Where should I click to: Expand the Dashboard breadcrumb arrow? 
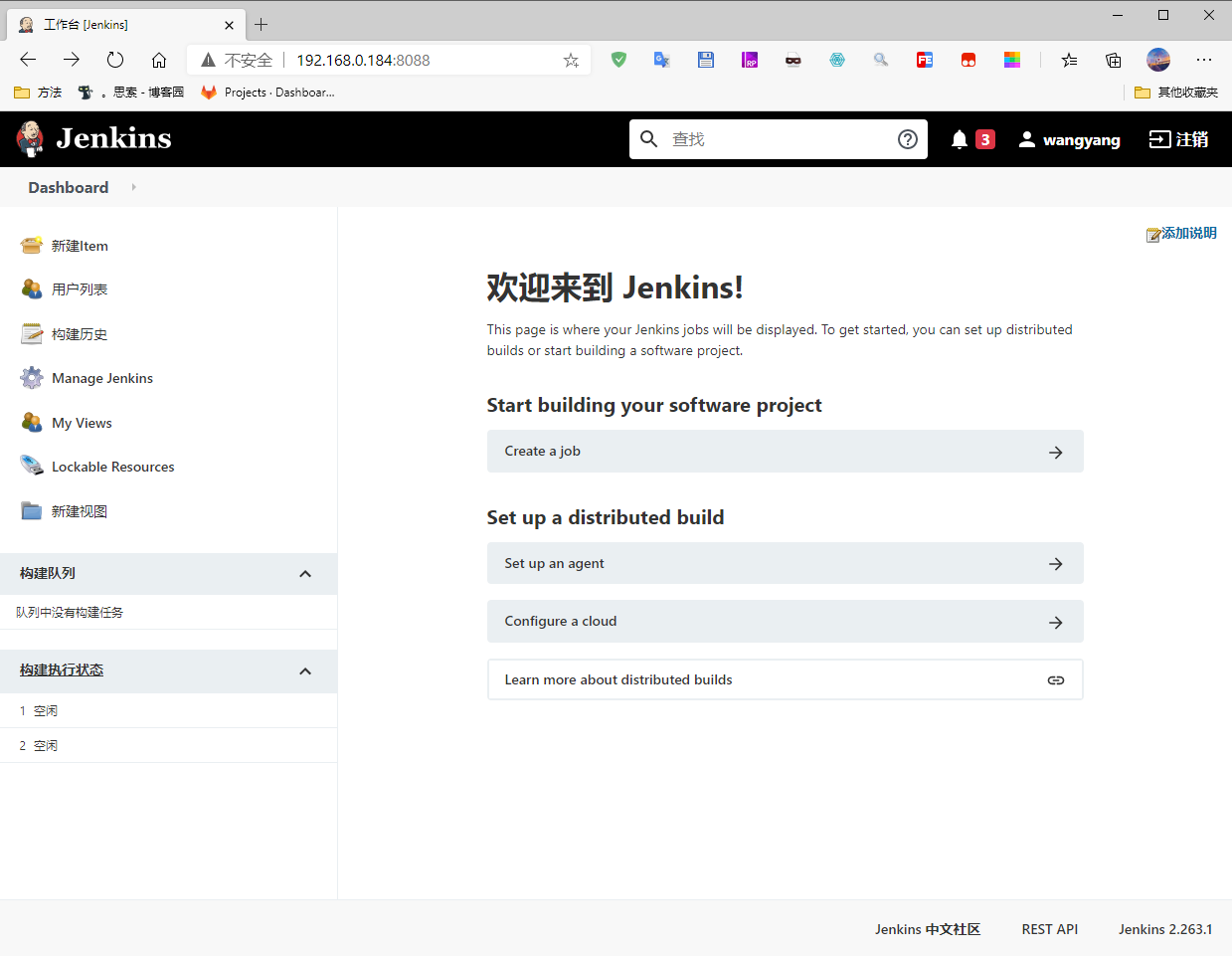coord(133,187)
